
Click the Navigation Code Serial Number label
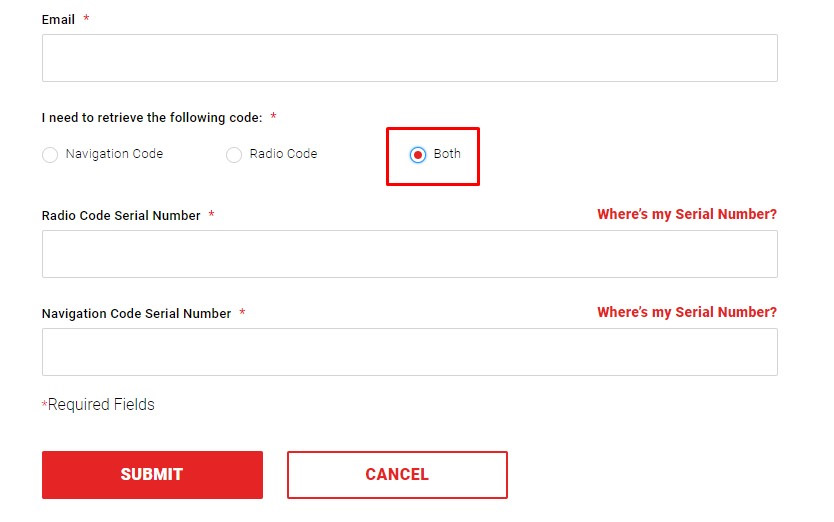(x=136, y=314)
